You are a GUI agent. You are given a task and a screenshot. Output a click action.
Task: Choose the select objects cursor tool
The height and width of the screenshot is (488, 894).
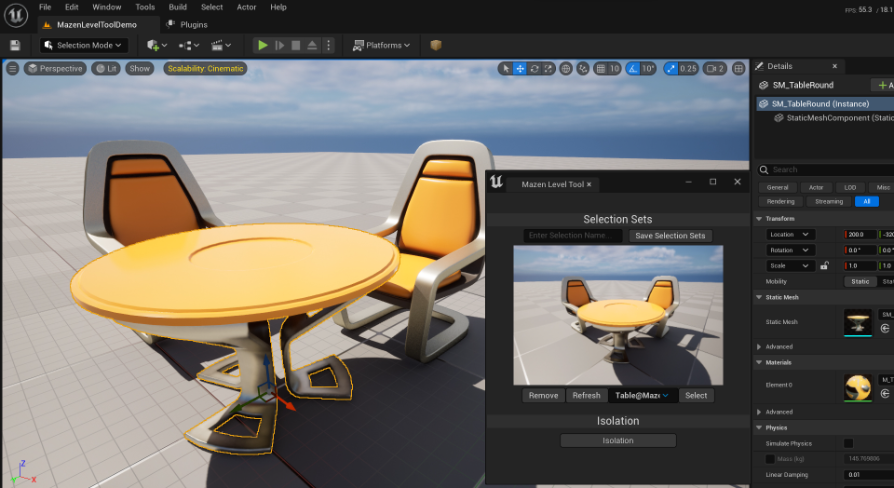coord(506,69)
